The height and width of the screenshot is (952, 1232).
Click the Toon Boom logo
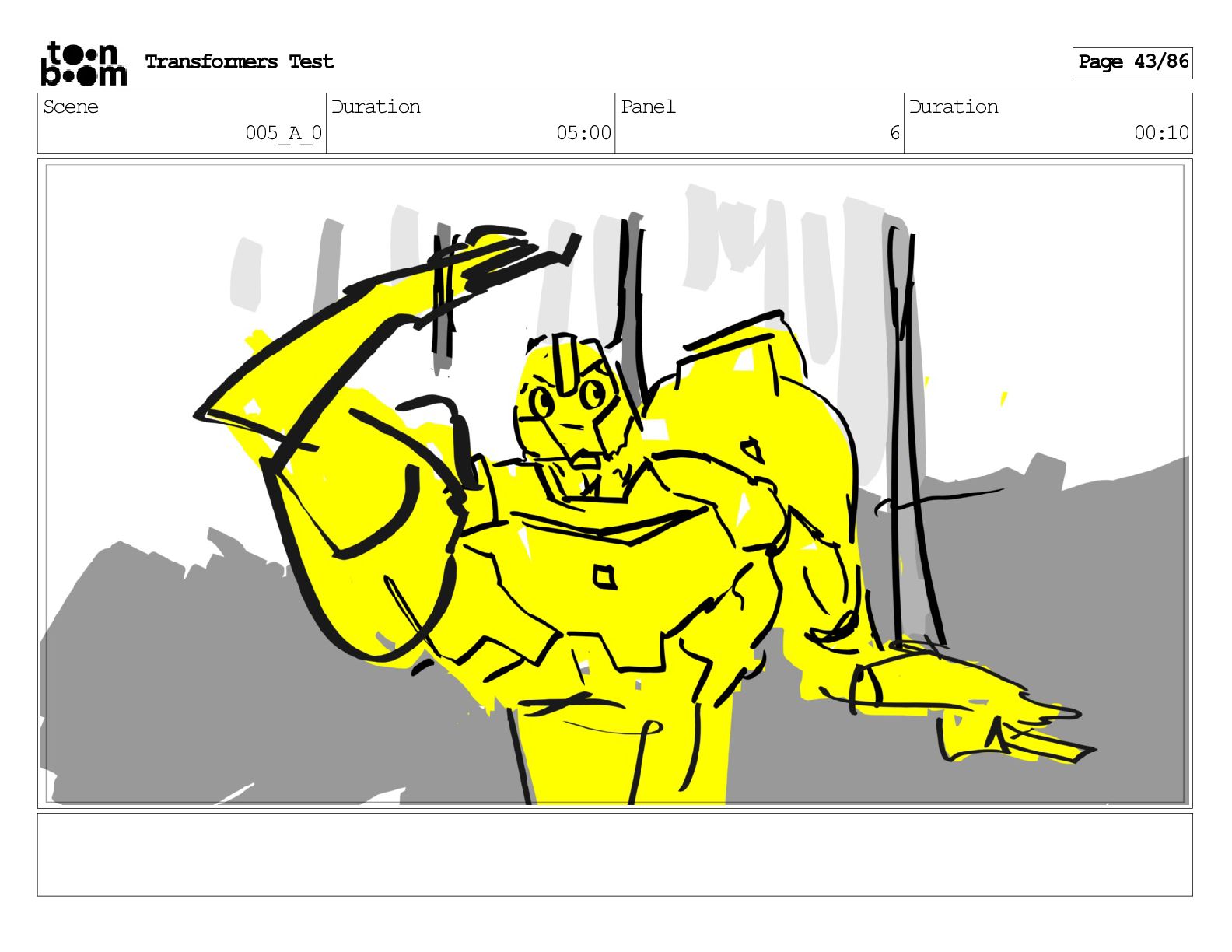[x=83, y=63]
